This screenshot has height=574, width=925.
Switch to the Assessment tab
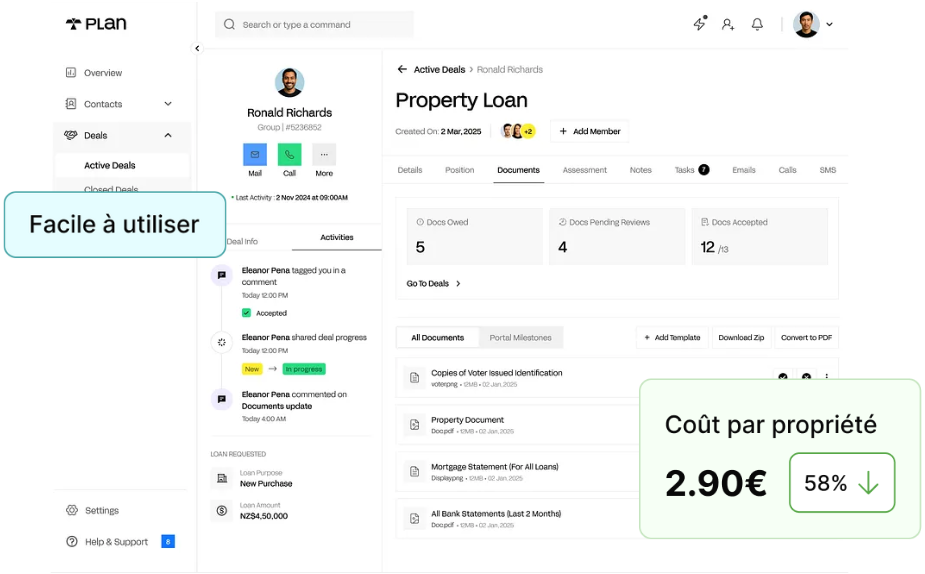click(x=584, y=170)
